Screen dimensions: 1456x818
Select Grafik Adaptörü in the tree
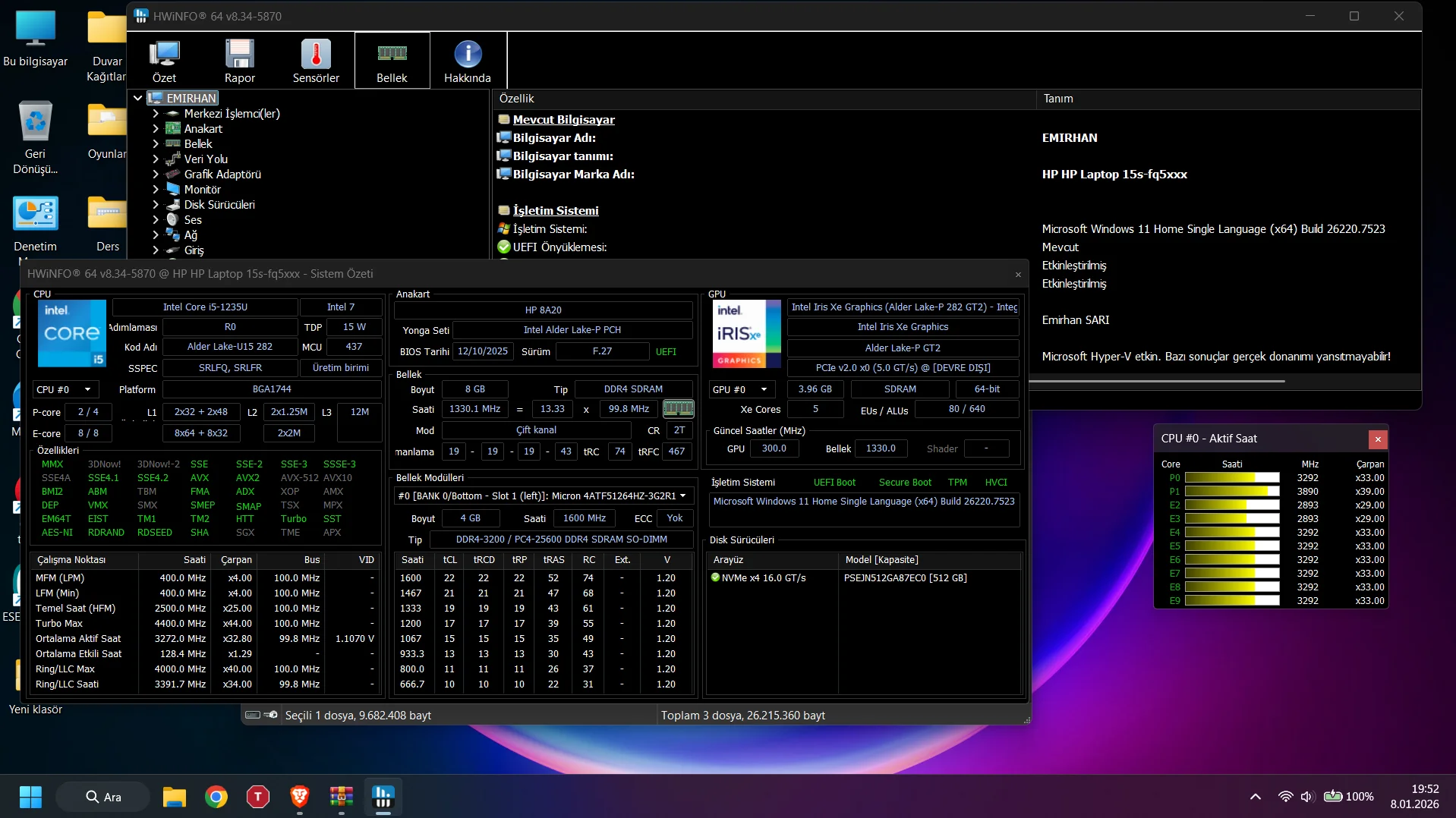point(222,175)
